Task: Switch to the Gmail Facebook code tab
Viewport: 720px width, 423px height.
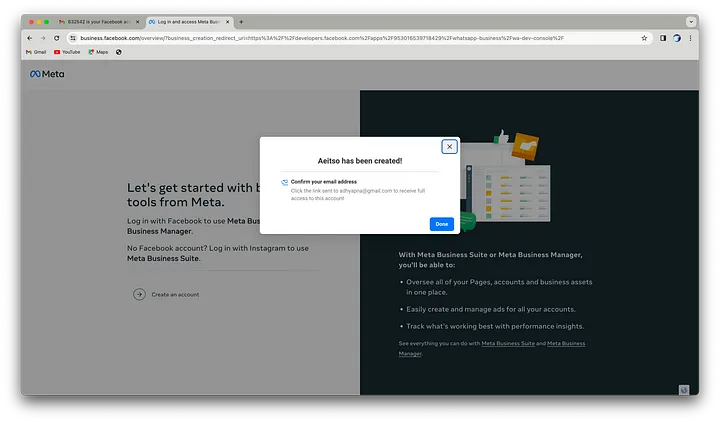Action: 98,22
